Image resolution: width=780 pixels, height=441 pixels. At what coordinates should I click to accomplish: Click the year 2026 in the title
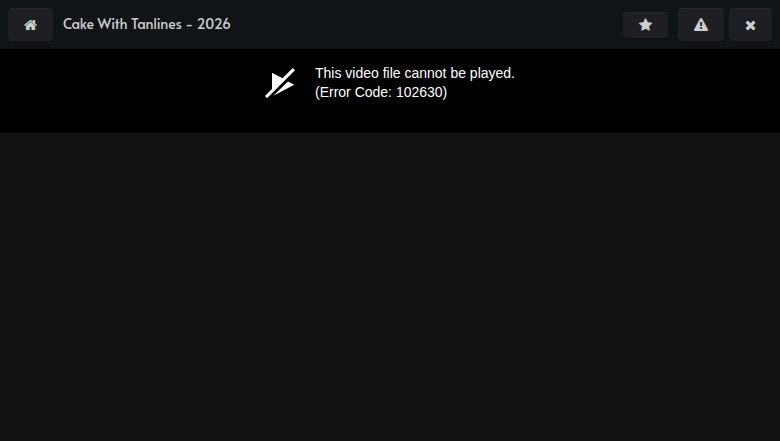tap(214, 24)
